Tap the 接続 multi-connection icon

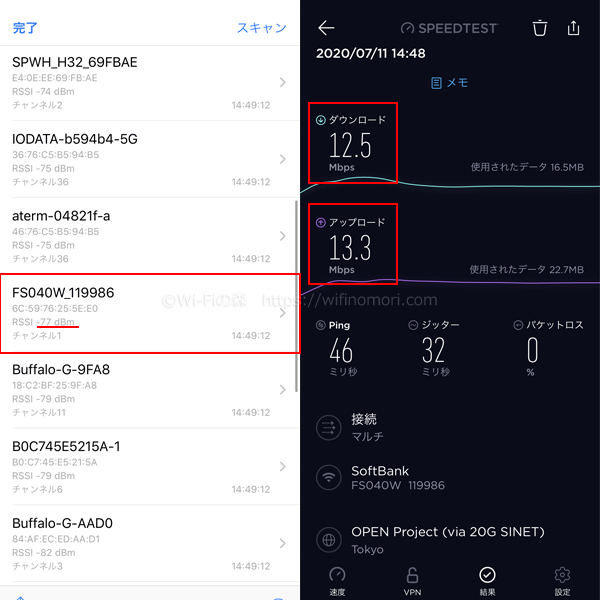(x=329, y=427)
